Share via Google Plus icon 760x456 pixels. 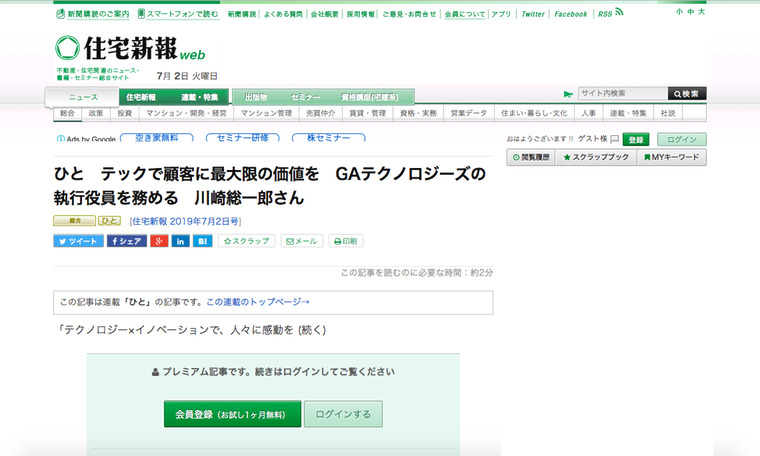click(158, 241)
